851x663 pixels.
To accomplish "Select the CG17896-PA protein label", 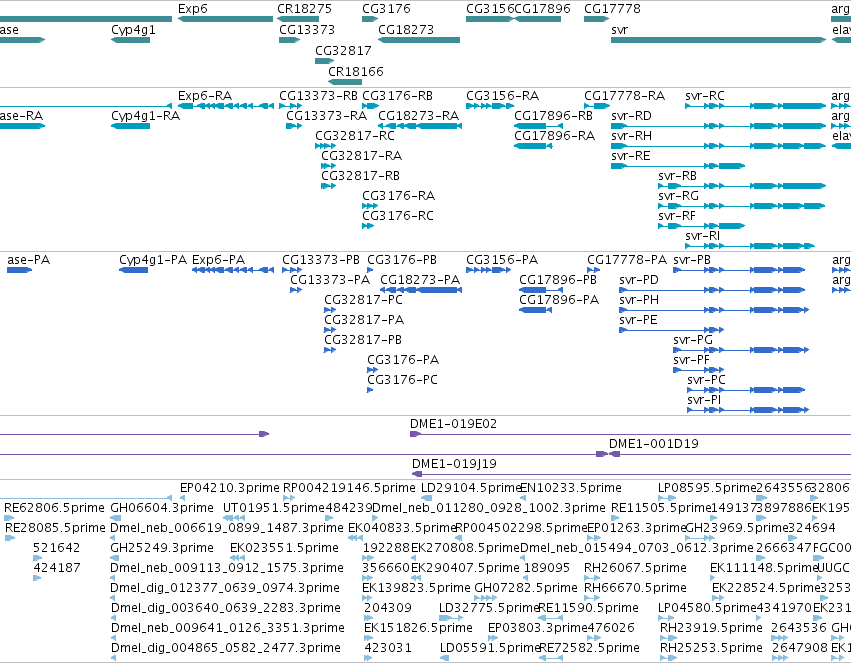I will (x=559, y=300).
